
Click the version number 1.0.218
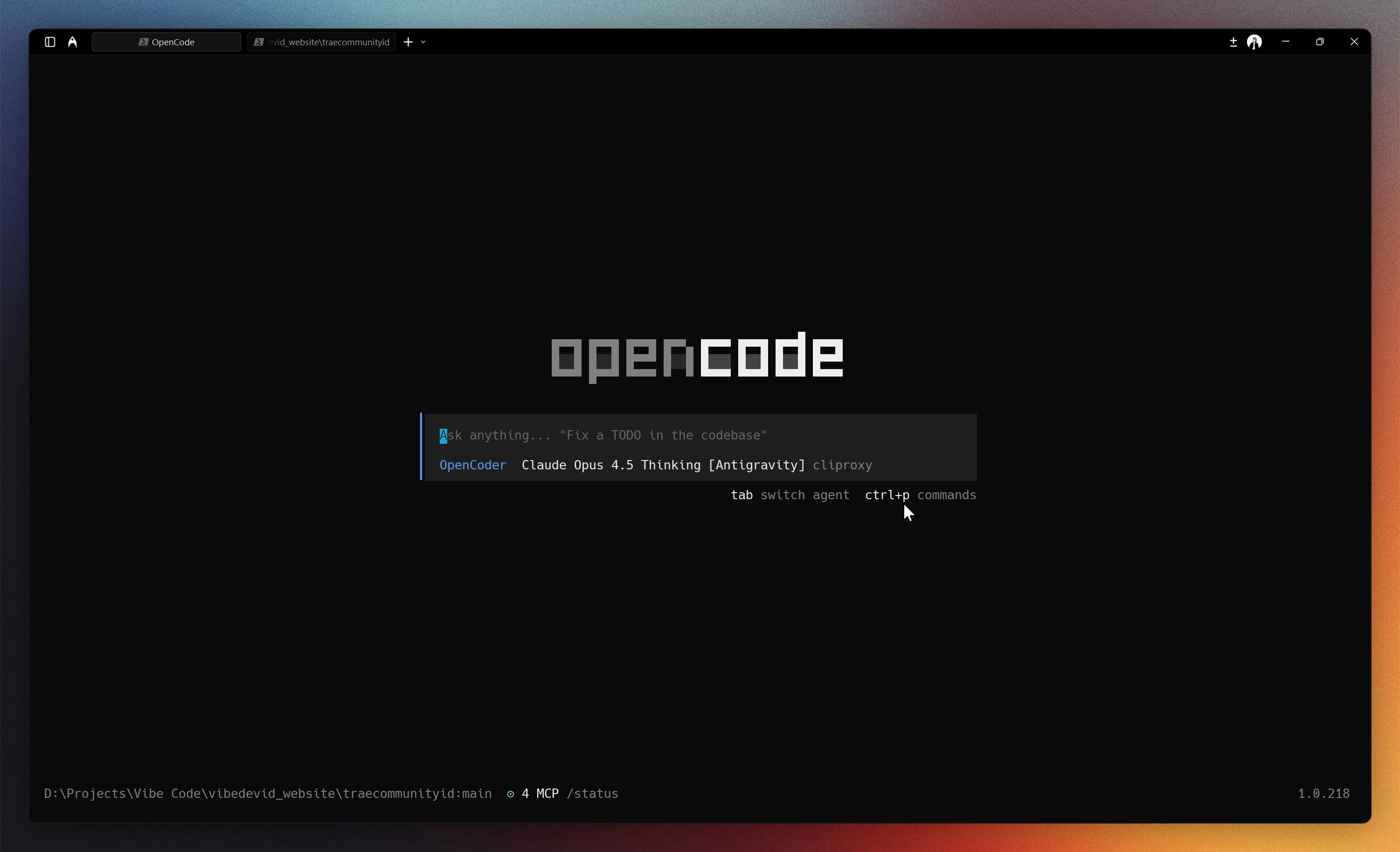click(1324, 794)
